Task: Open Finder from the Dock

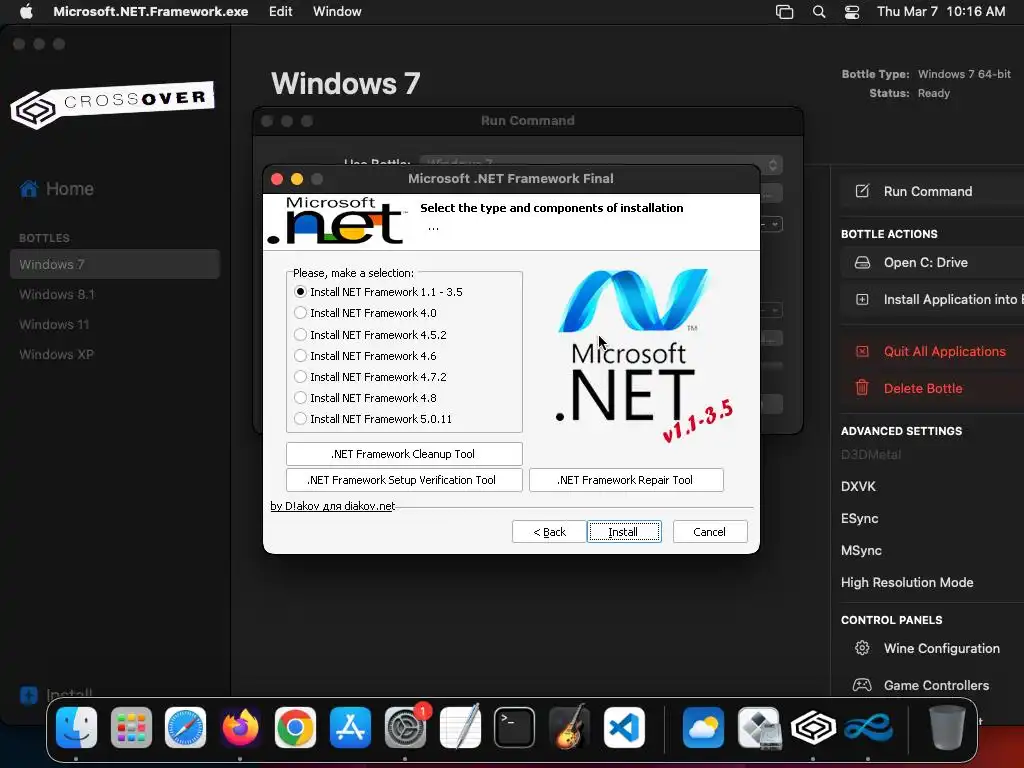Action: 76,728
